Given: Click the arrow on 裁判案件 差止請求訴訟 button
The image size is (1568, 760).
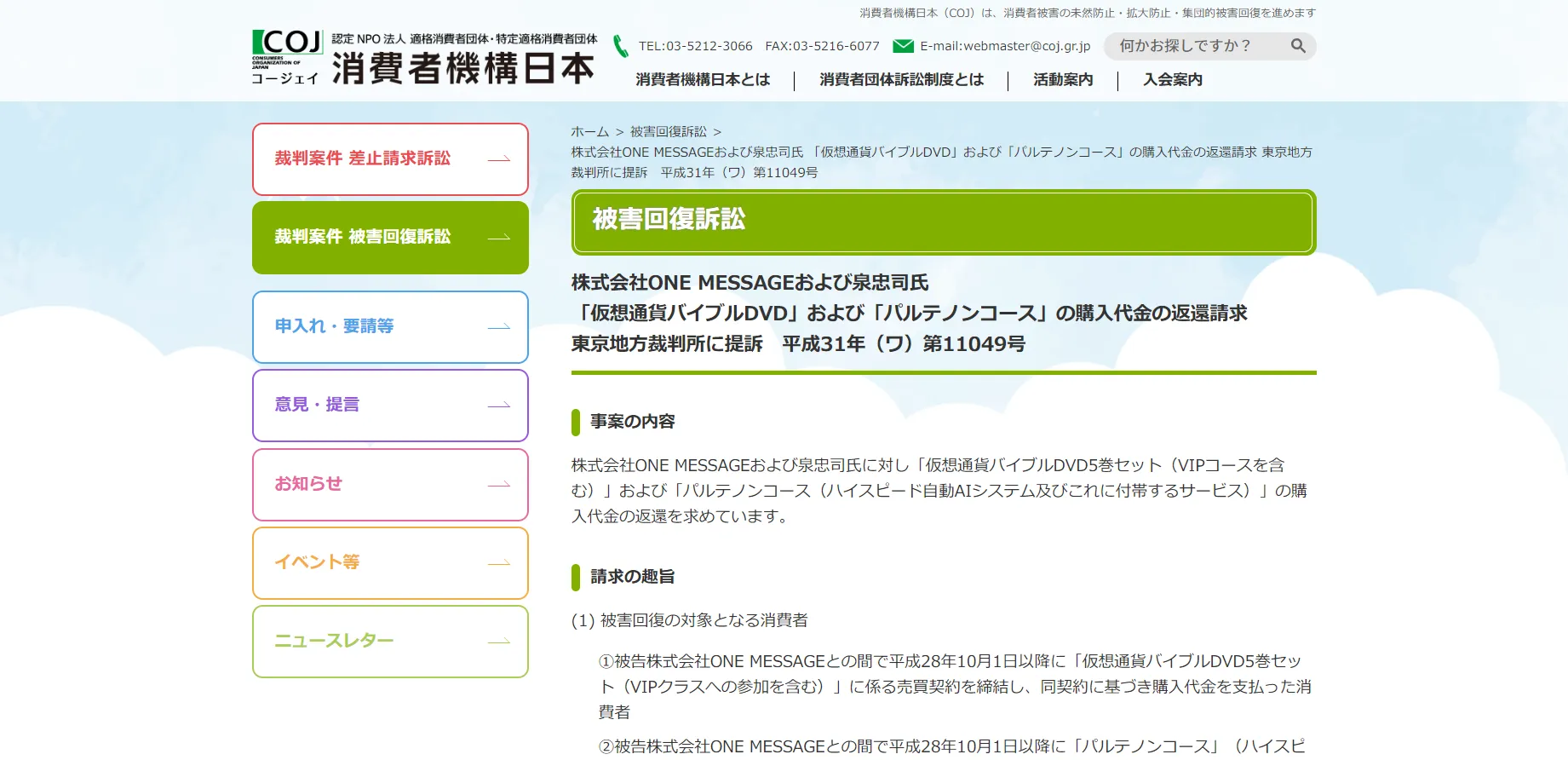Looking at the screenshot, I should pos(499,159).
